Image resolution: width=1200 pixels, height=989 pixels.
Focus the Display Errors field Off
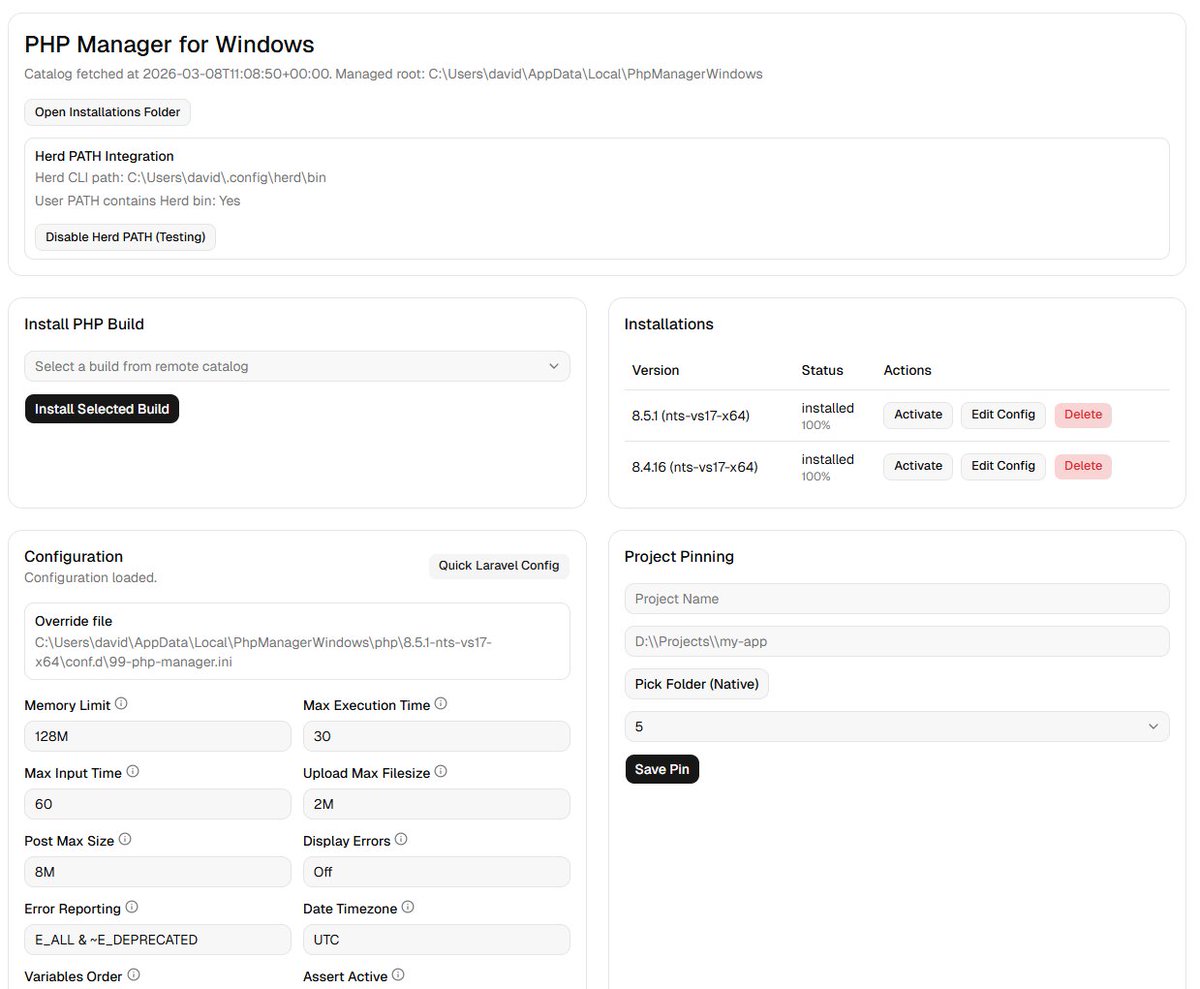pyautogui.click(x=436, y=872)
